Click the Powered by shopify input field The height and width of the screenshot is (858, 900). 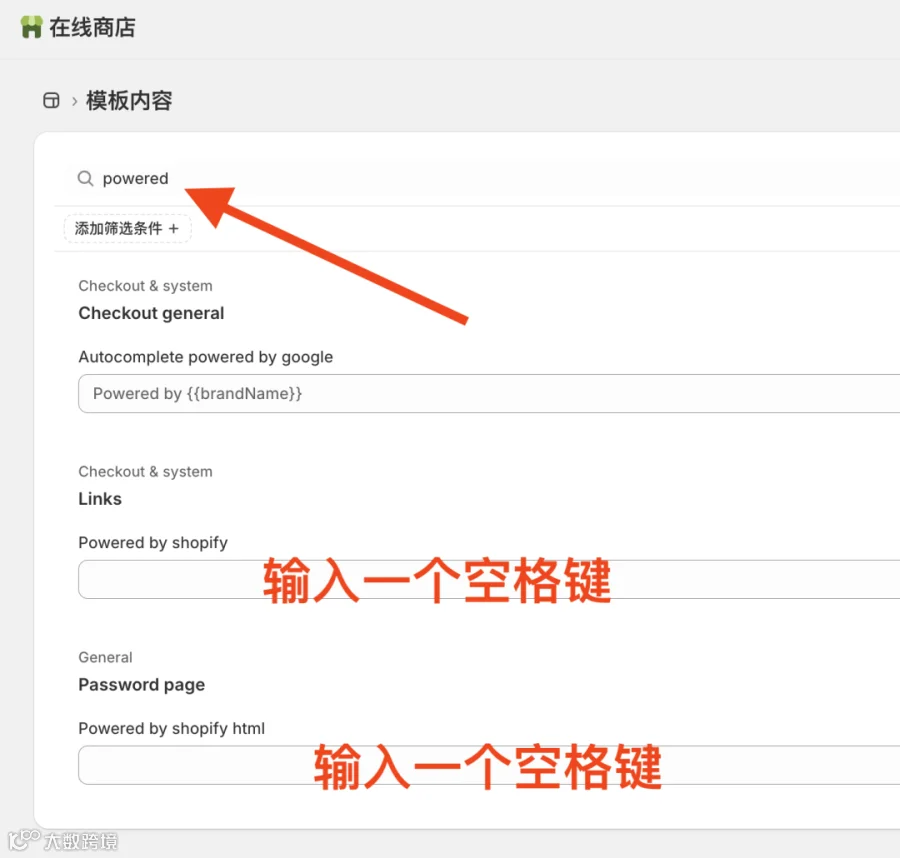tap(489, 579)
